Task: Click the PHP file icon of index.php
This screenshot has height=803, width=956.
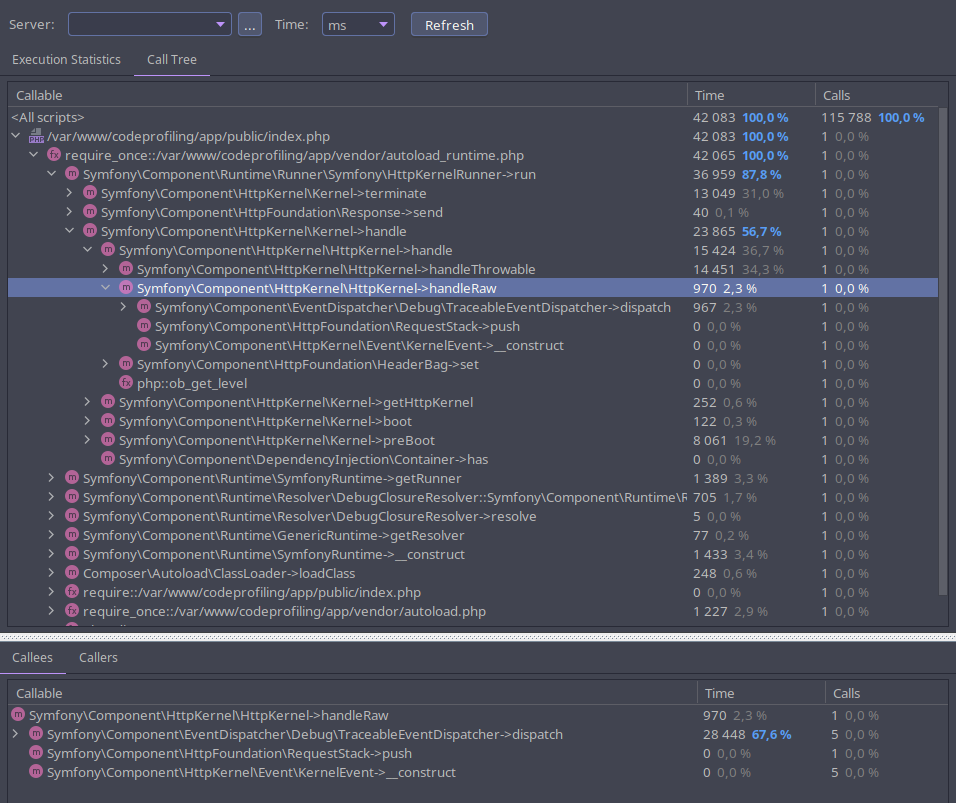Action: 36,136
